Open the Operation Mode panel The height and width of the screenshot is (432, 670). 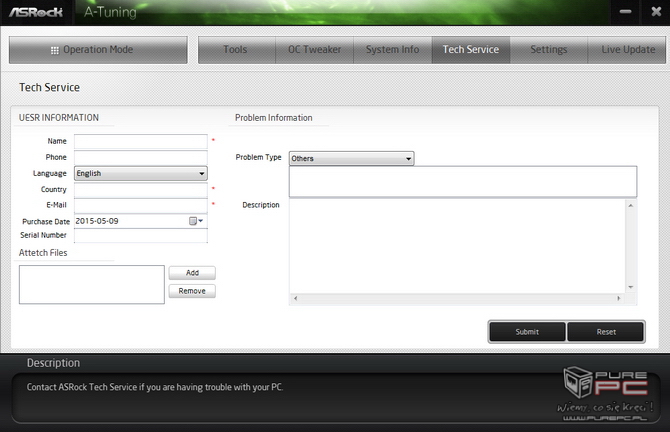(x=98, y=50)
